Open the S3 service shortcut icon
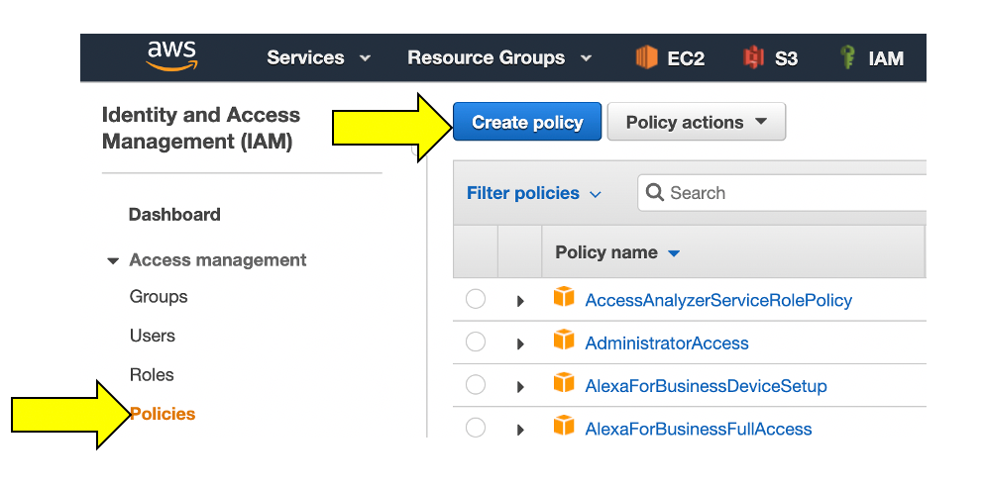Image resolution: width=983 pixels, height=487 pixels. [753, 58]
